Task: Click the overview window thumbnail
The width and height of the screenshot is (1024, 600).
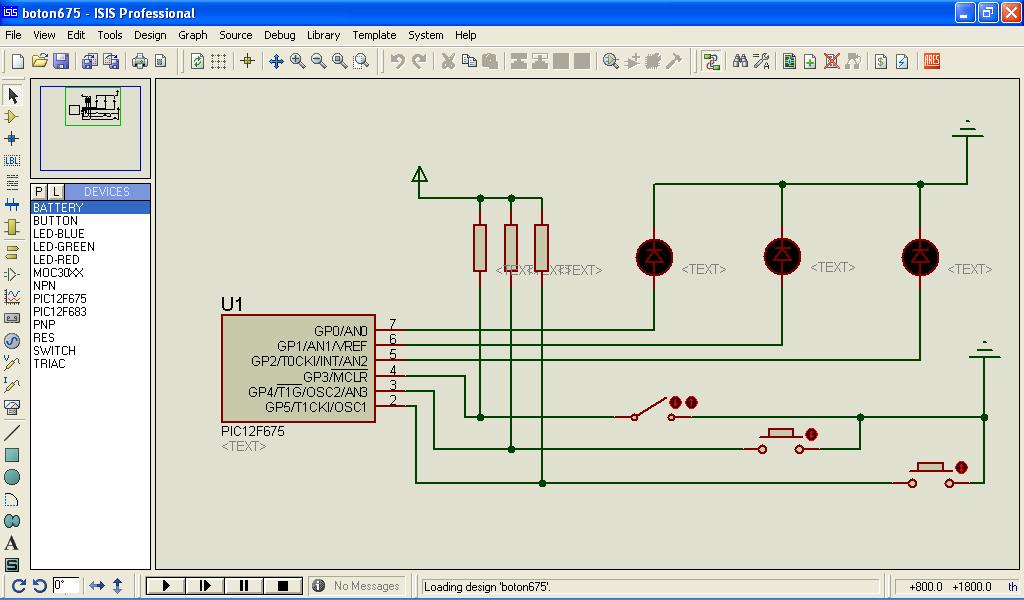Action: (x=91, y=129)
